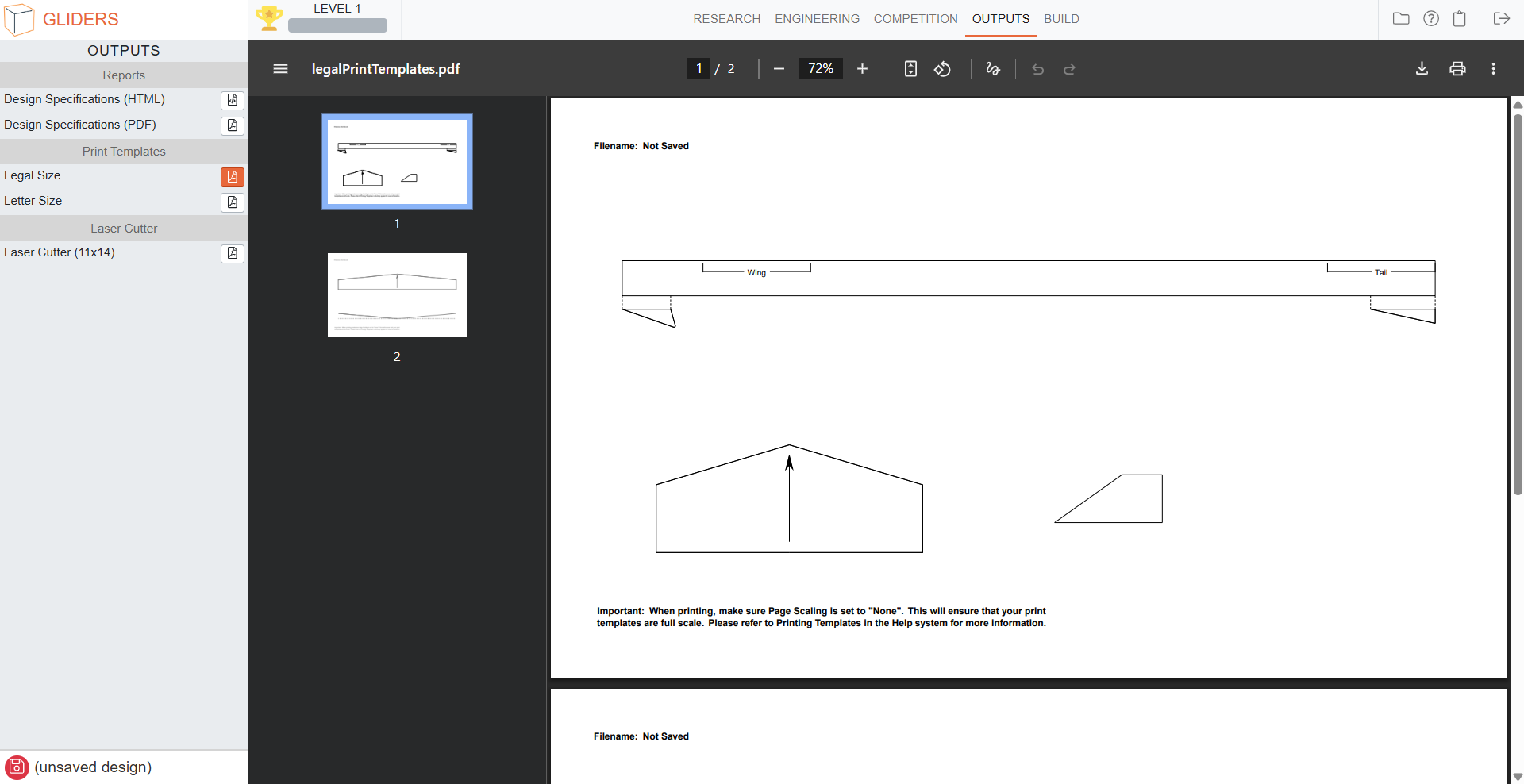1524x784 pixels.
Task: Click the Letter Size template link
Action: (33, 201)
